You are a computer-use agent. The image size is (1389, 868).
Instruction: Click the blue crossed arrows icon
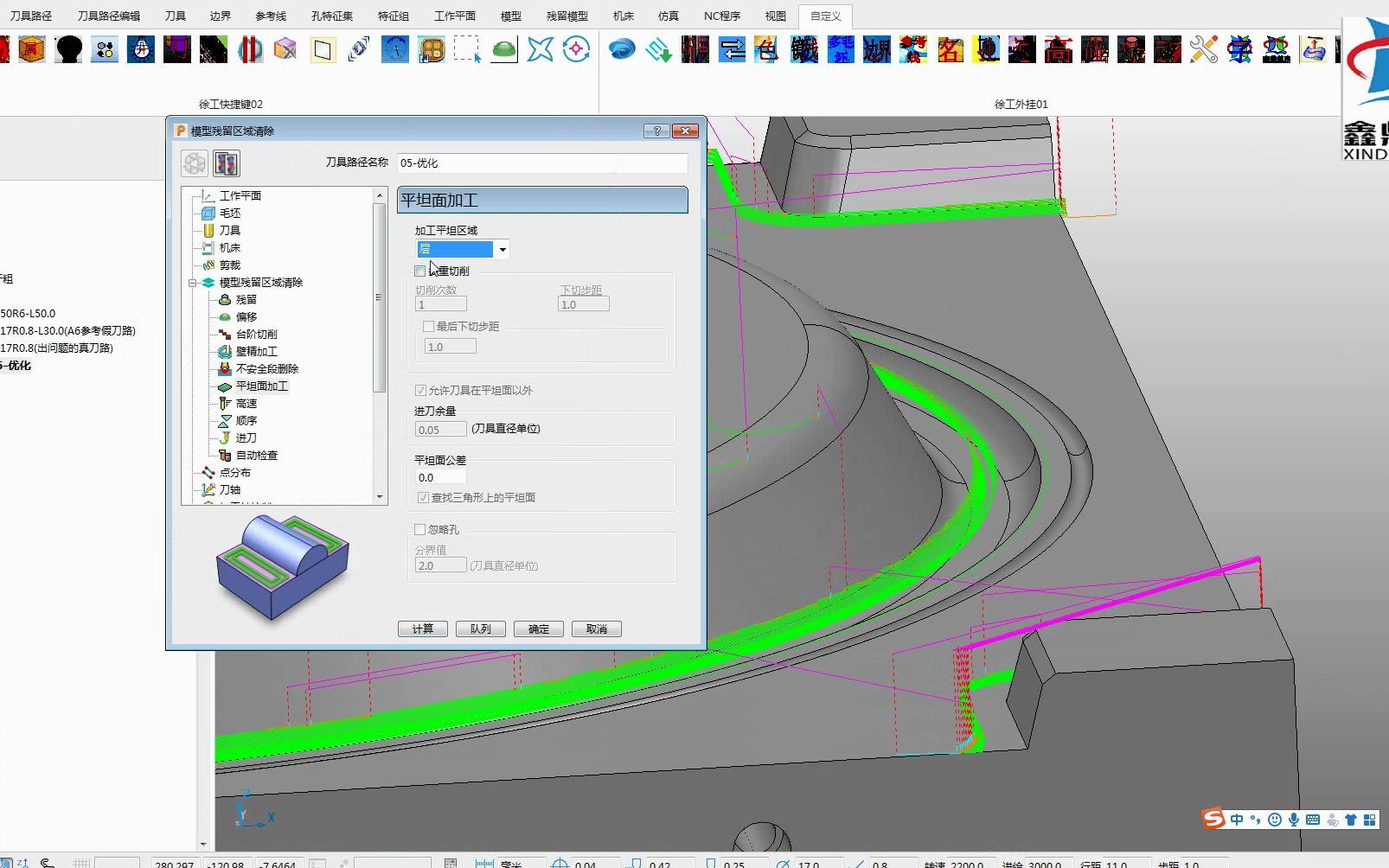click(x=540, y=49)
